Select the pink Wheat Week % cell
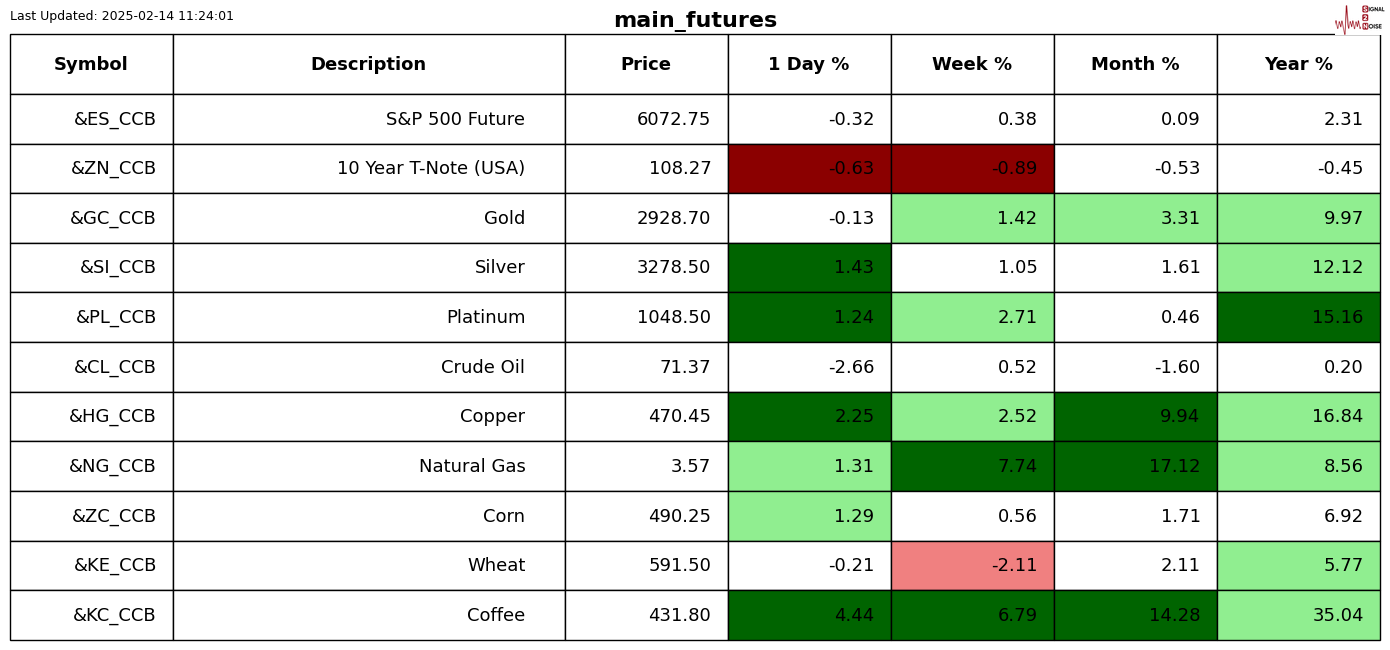Image resolution: width=1390 pixels, height=650 pixels. pos(972,566)
